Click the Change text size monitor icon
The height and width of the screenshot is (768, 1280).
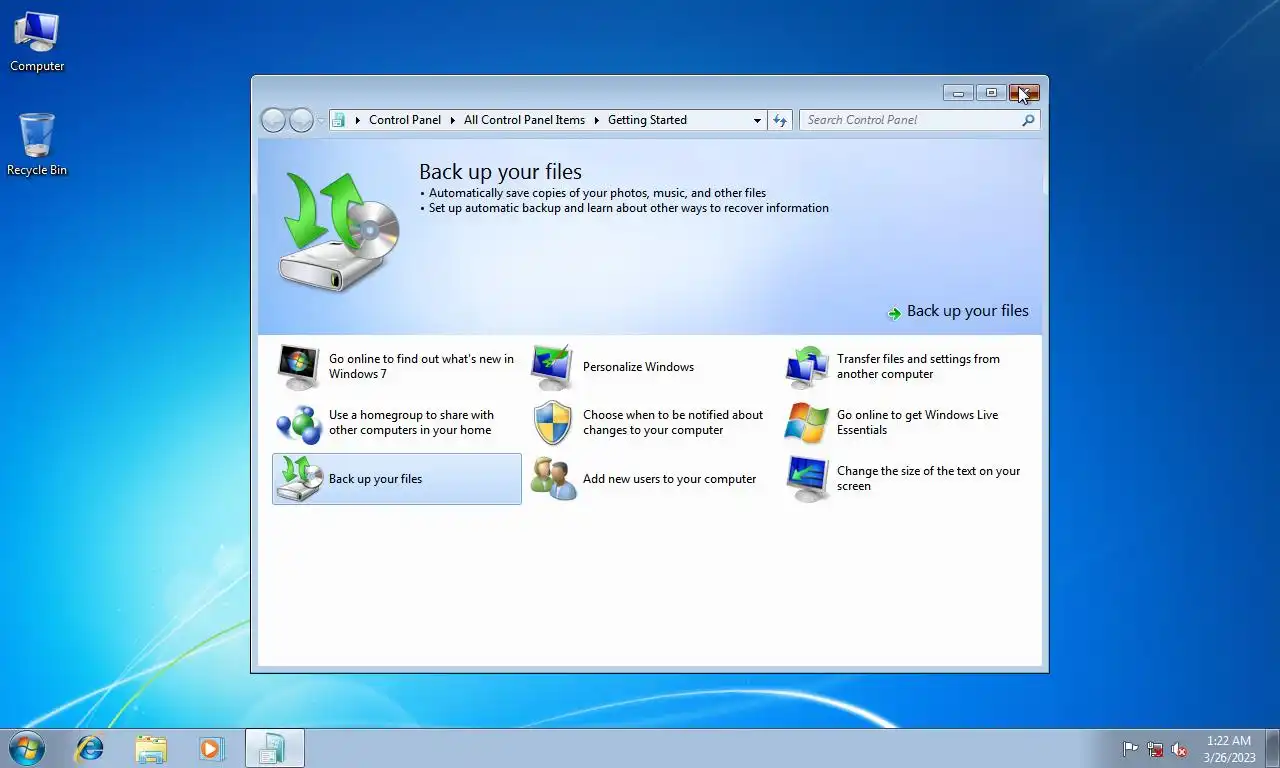[x=806, y=479]
